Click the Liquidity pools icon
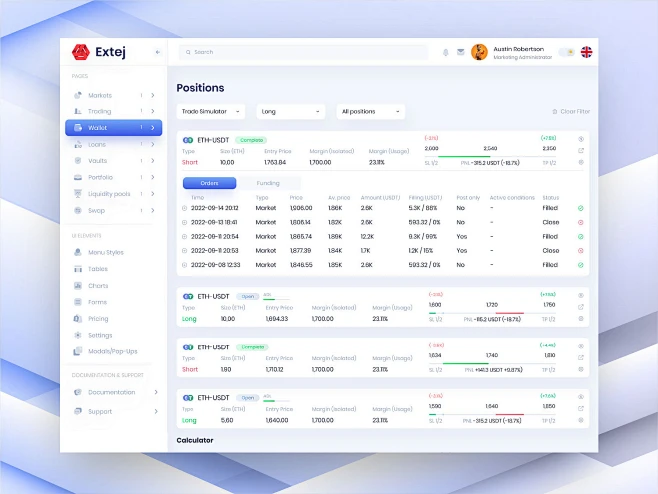 pyautogui.click(x=78, y=193)
